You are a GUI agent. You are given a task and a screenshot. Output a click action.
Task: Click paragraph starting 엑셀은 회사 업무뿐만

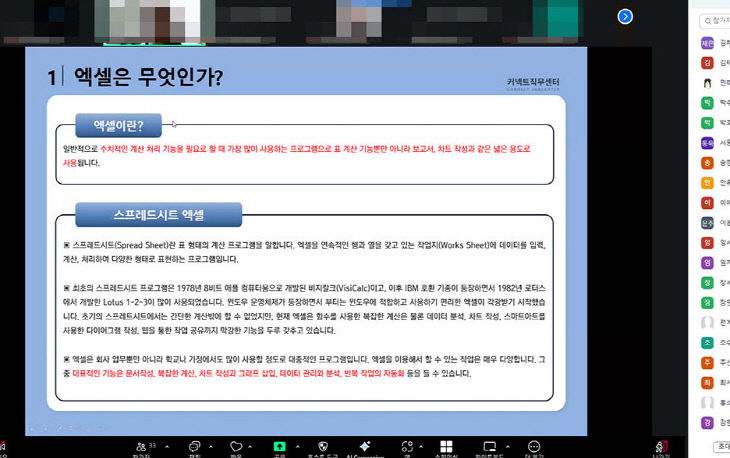(x=304, y=366)
